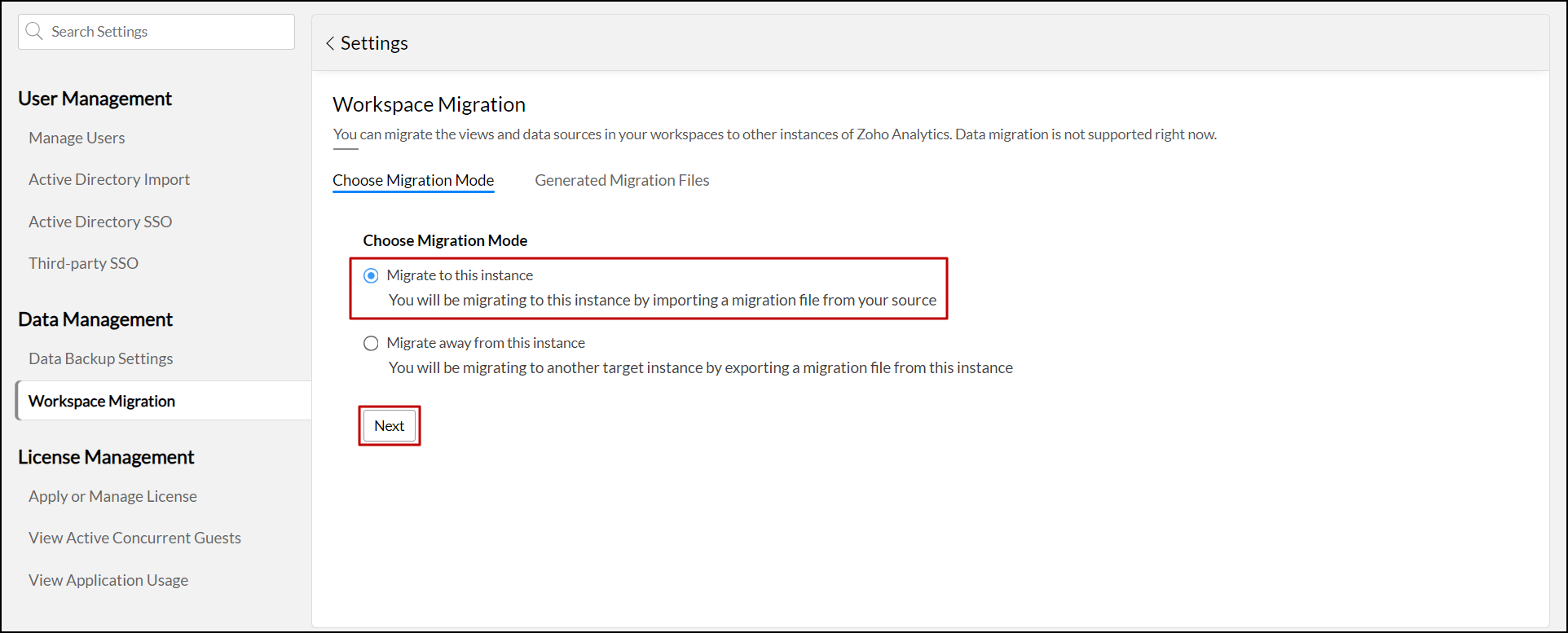Switch to Generated Migration Files tab

coord(622,180)
